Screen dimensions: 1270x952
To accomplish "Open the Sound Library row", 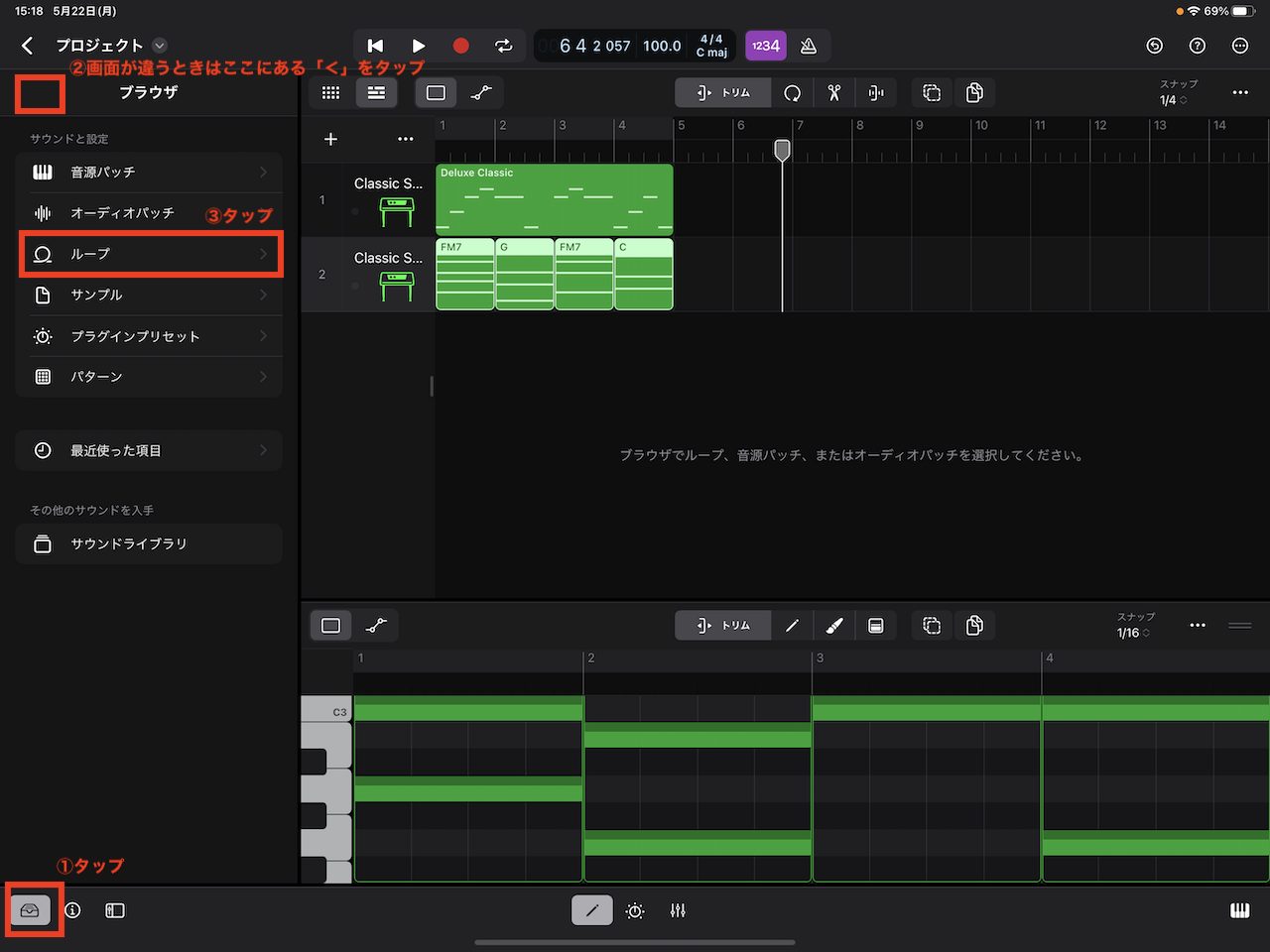I will (150, 544).
